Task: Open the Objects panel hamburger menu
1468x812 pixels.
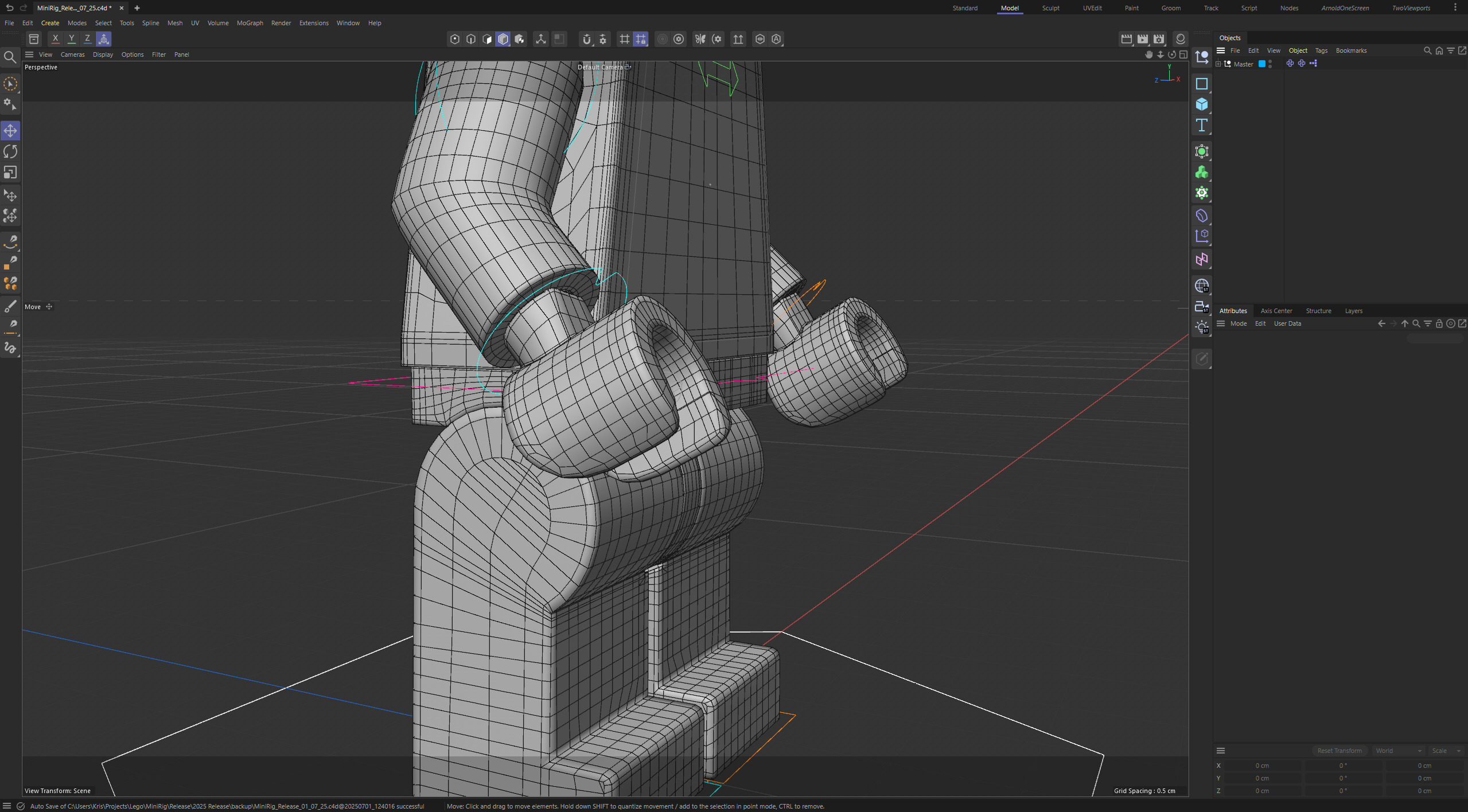Action: click(1221, 50)
